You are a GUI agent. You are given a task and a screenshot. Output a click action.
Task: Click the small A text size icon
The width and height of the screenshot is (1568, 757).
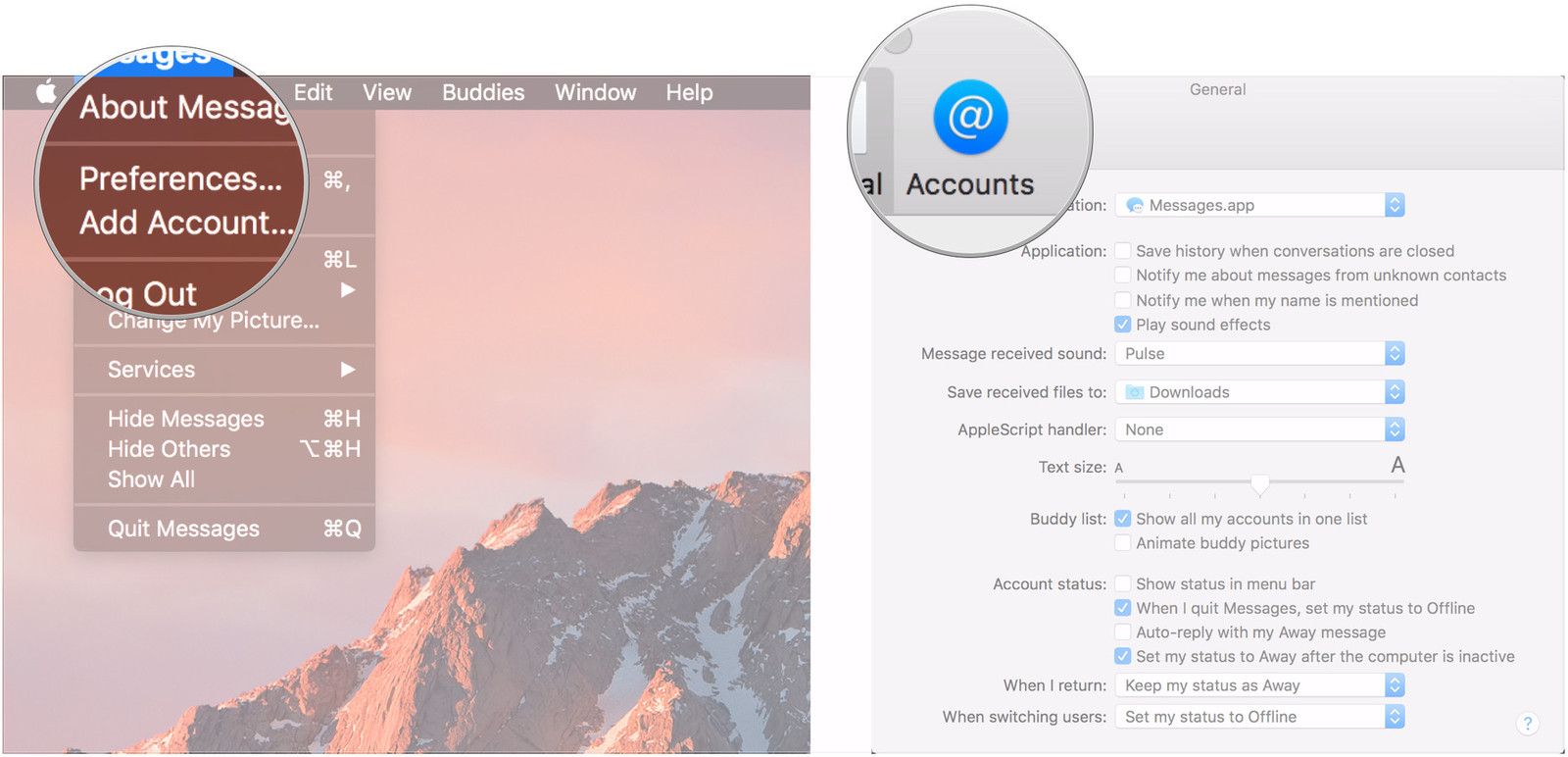(x=1119, y=469)
